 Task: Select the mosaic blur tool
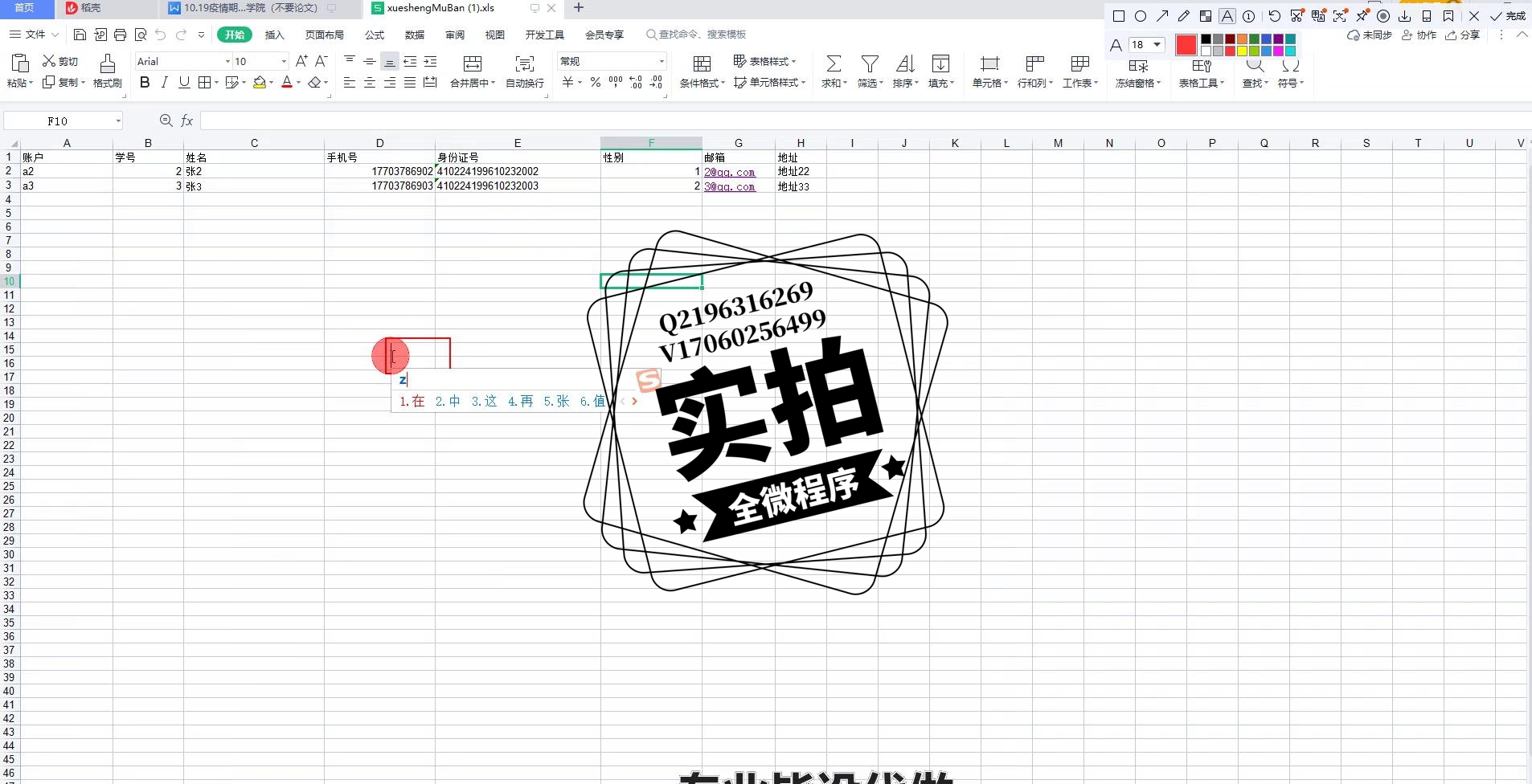pyautogui.click(x=1205, y=16)
